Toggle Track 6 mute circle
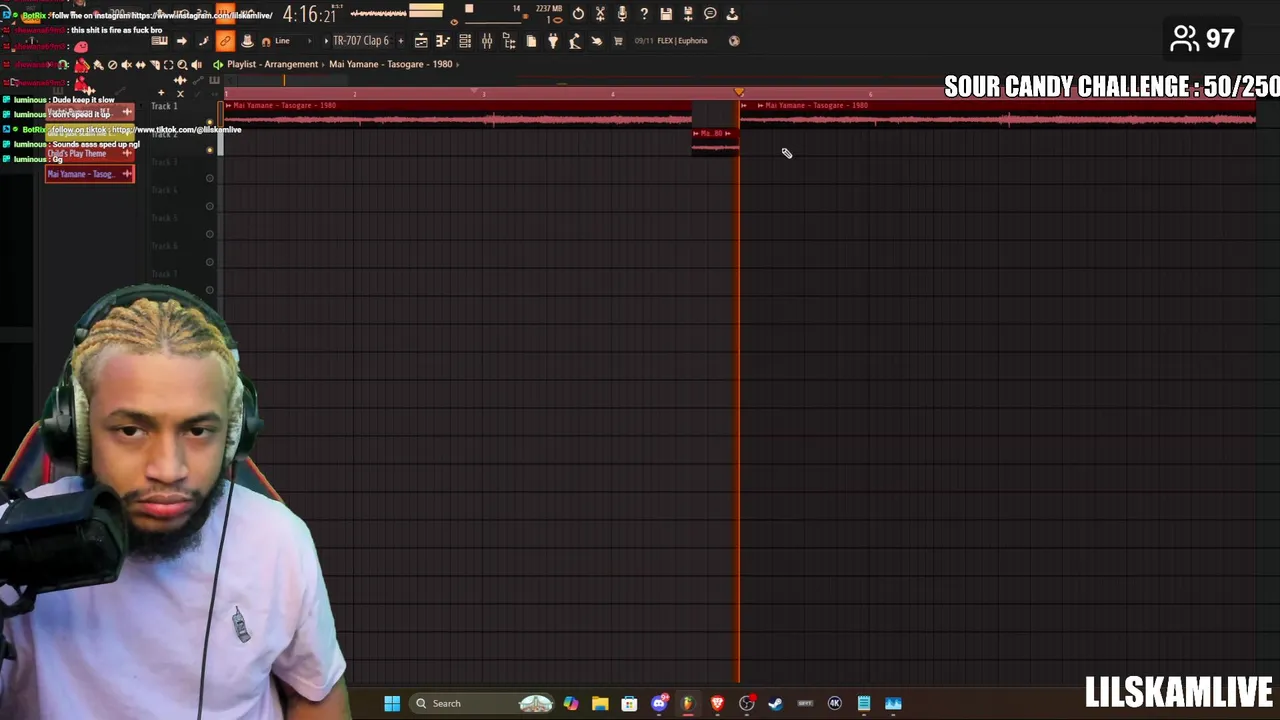Screen dimensions: 1280x720 [210, 262]
